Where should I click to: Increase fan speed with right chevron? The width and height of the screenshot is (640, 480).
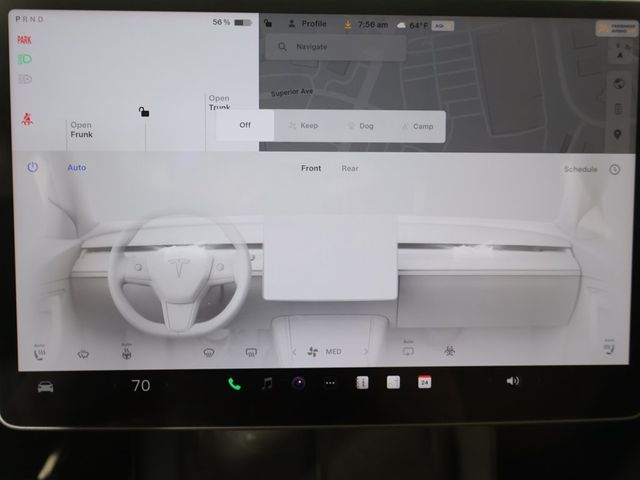click(x=365, y=351)
